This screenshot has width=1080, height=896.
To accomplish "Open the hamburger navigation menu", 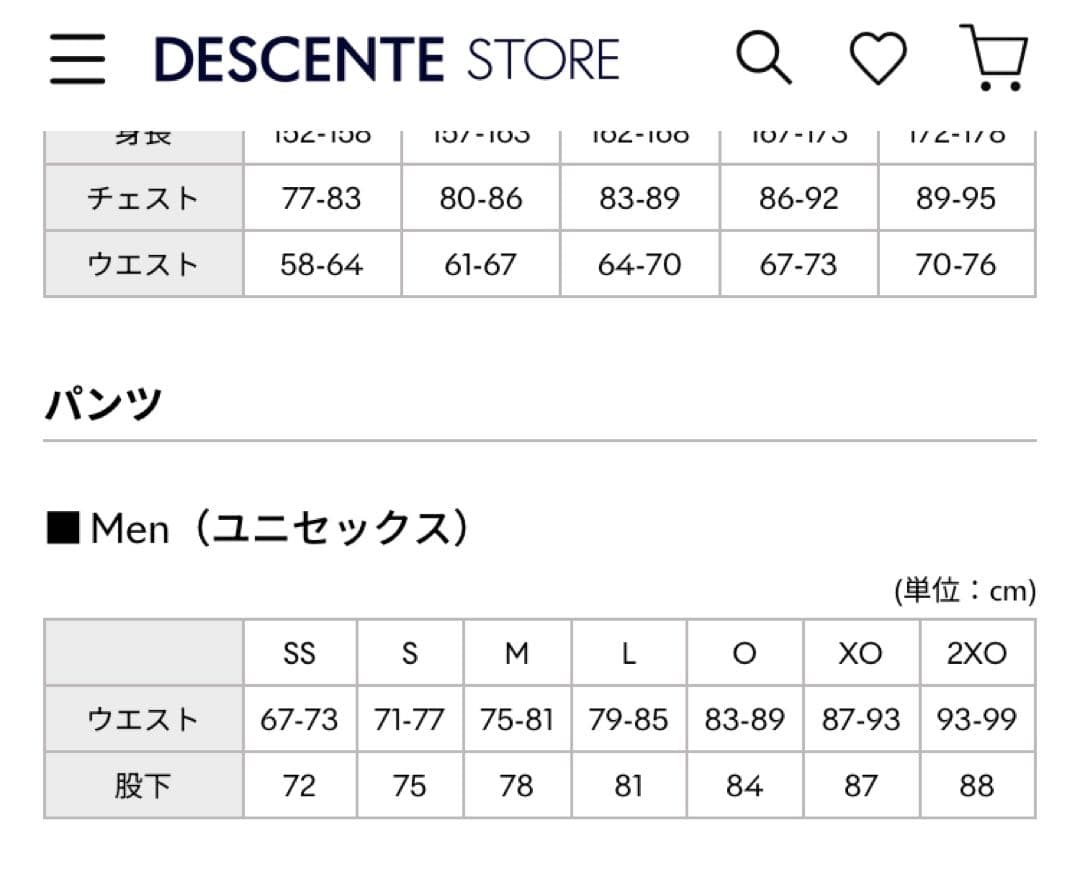I will (x=77, y=58).
